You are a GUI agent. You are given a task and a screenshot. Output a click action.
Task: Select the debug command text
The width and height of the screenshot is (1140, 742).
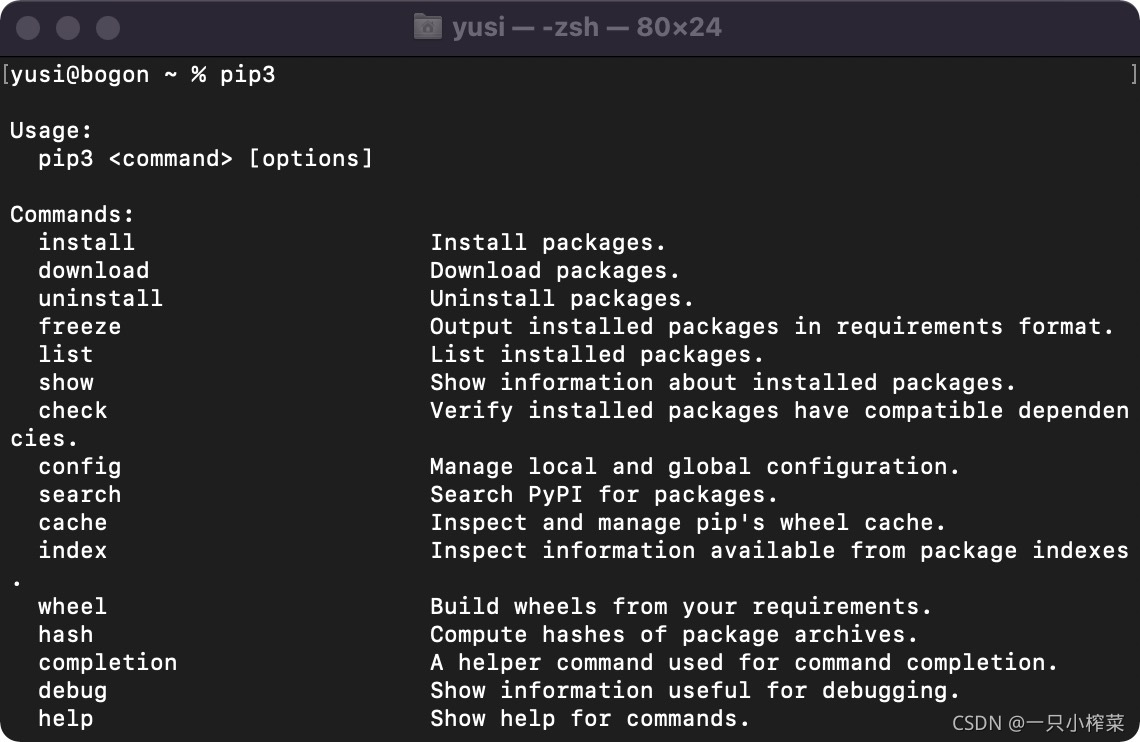[x=72, y=690]
